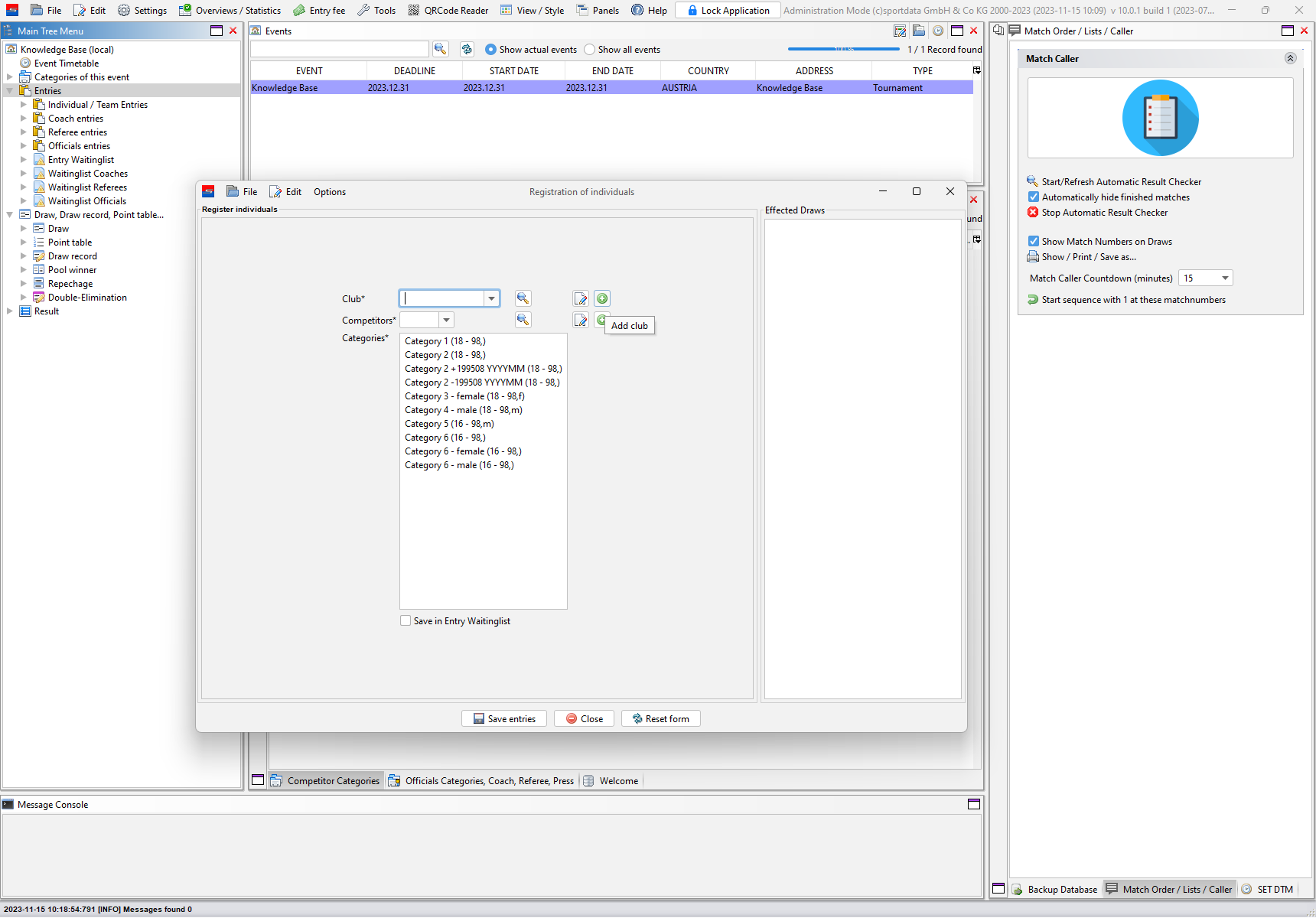This screenshot has height=918, width=1316.
Task: Expand Coach entries tree node
Action: coord(23,118)
